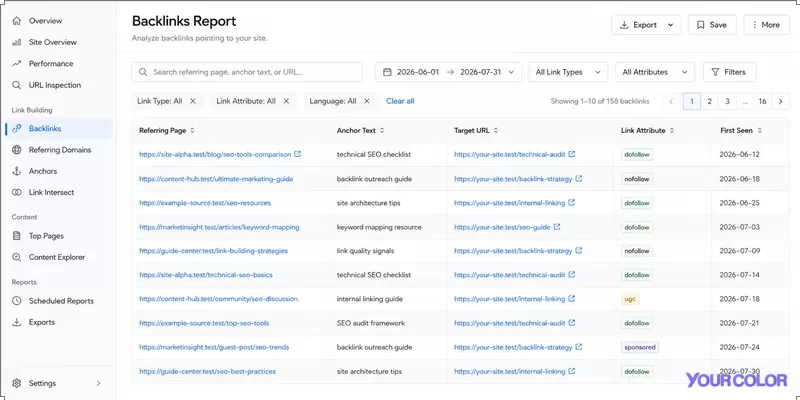
Task: Click the Scheduled Reports clock icon
Action: [17, 301]
